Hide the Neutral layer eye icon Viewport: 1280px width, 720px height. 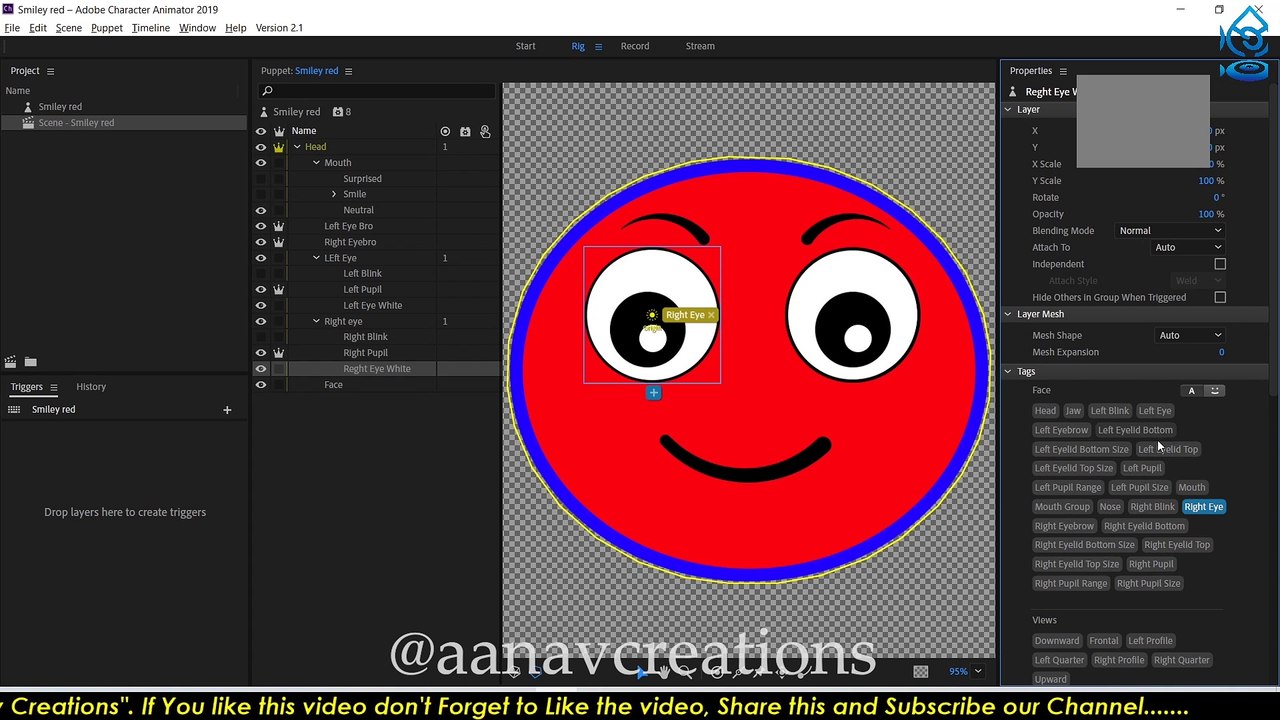pos(261,211)
